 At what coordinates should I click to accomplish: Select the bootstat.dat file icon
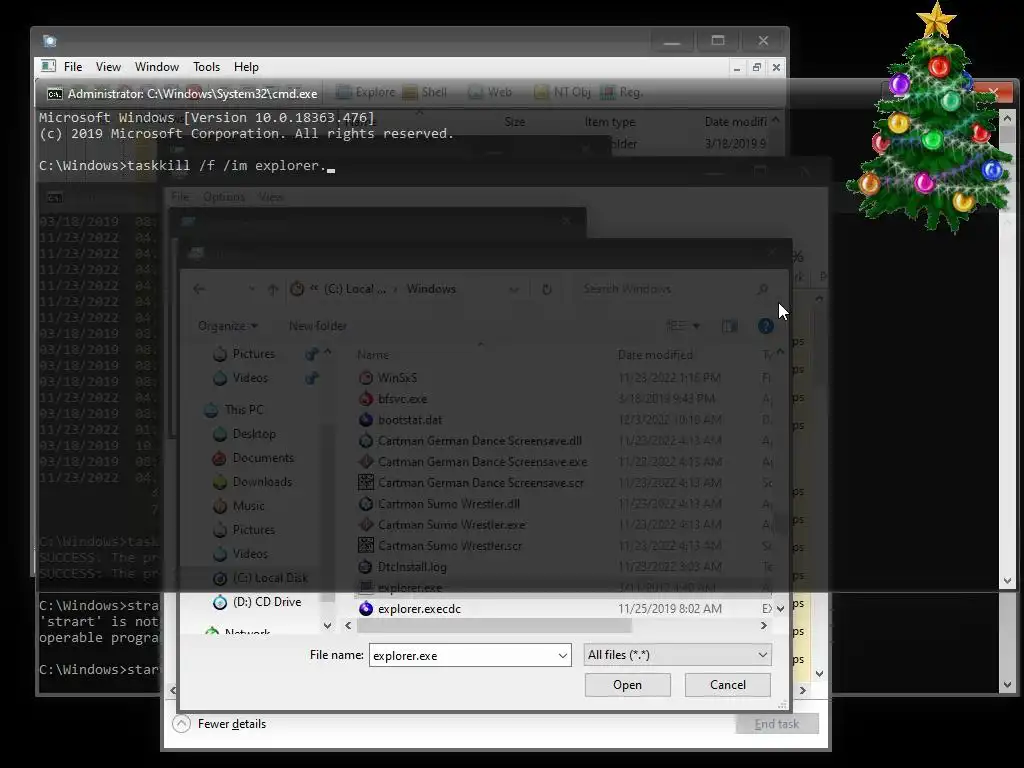click(366, 419)
